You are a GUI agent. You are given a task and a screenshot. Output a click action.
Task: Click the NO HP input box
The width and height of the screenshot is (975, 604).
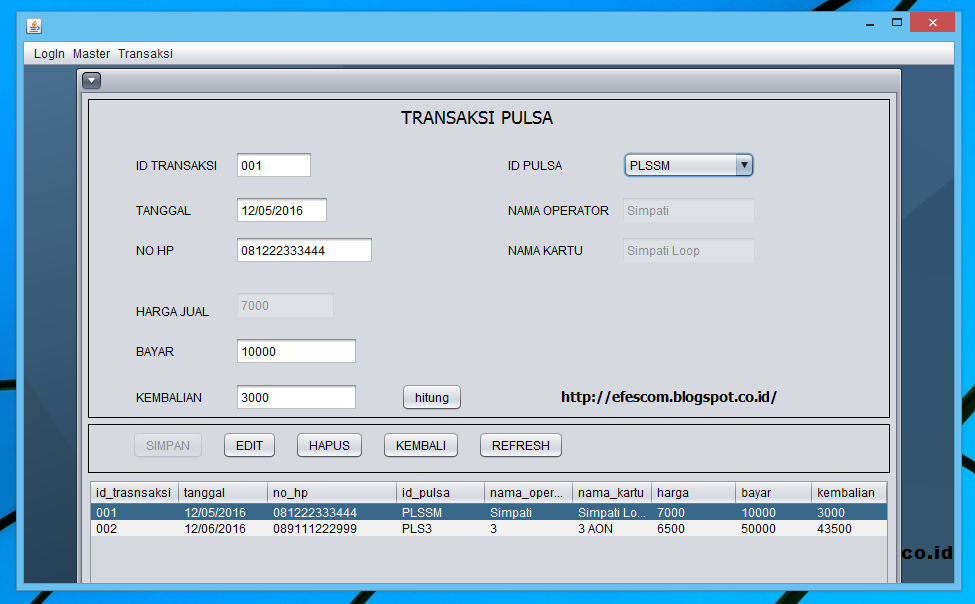304,250
